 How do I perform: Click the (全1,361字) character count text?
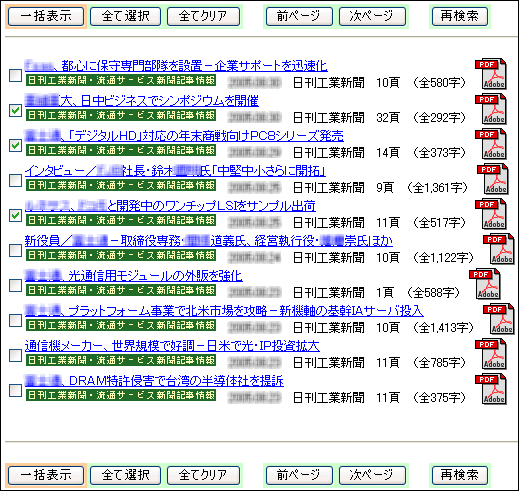pyautogui.click(x=437, y=188)
